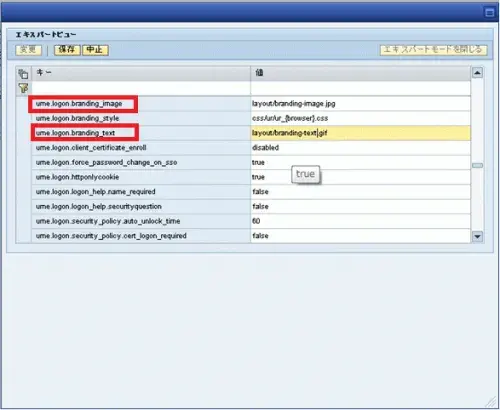
Task: Select the ume.logon.security_policy.auto_unlock_time key
Action: [x=108, y=221]
